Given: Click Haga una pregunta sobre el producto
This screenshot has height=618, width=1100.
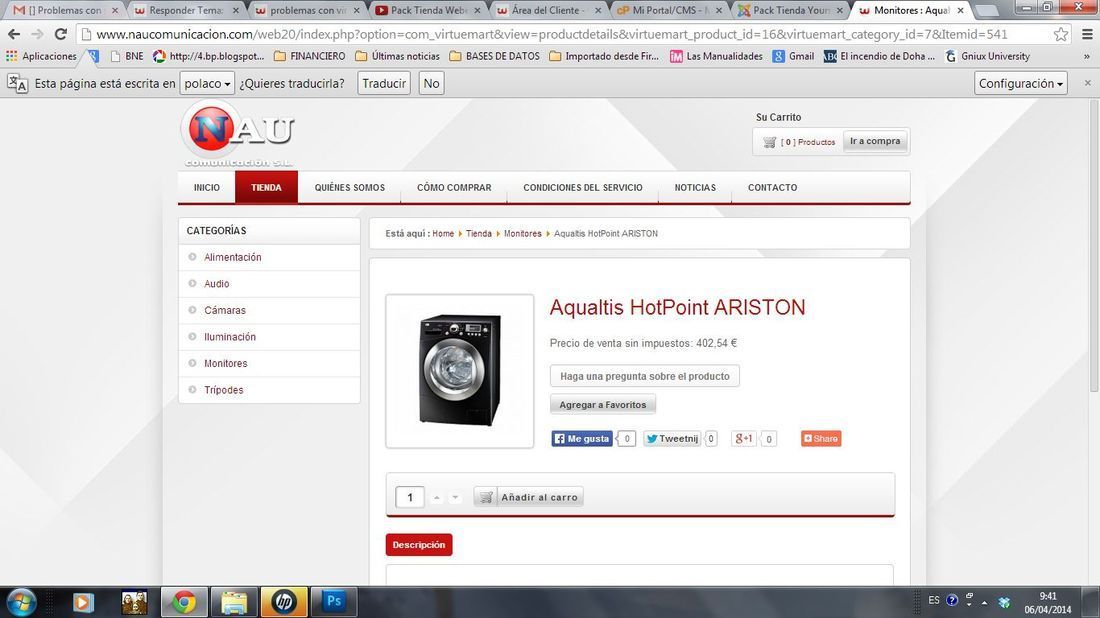Looking at the screenshot, I should coord(645,376).
